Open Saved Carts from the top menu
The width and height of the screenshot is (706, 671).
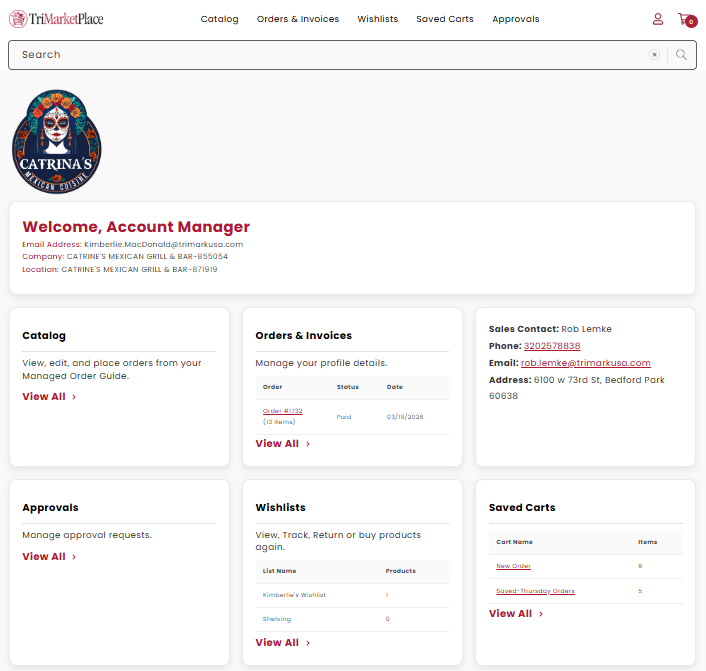[x=445, y=19]
